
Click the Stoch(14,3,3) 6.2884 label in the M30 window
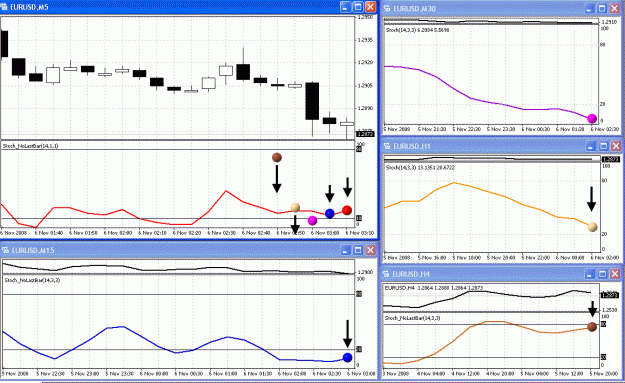pos(418,30)
